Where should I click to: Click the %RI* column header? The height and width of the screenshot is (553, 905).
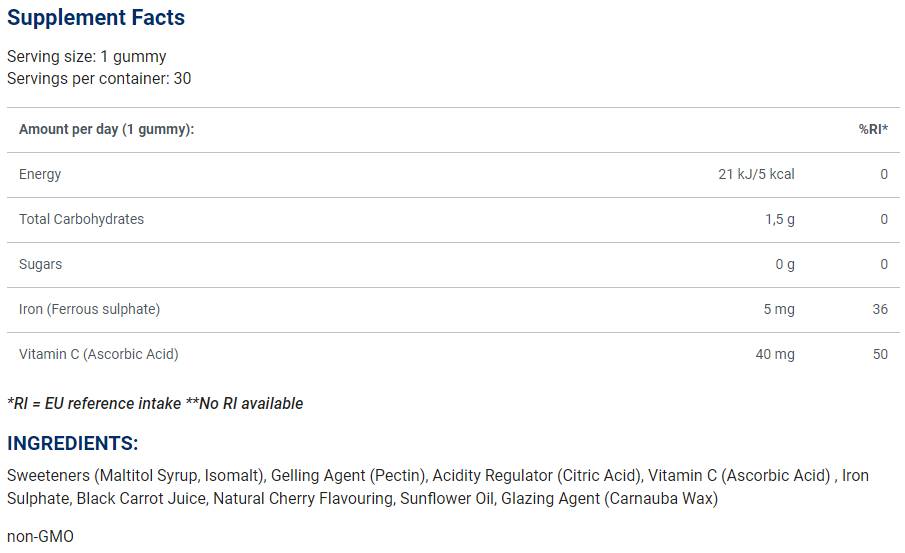873,130
